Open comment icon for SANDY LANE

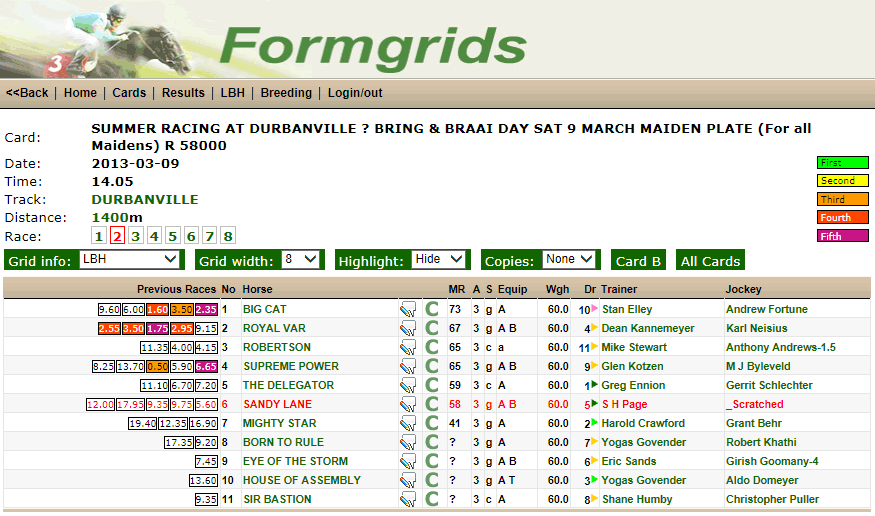coord(408,404)
